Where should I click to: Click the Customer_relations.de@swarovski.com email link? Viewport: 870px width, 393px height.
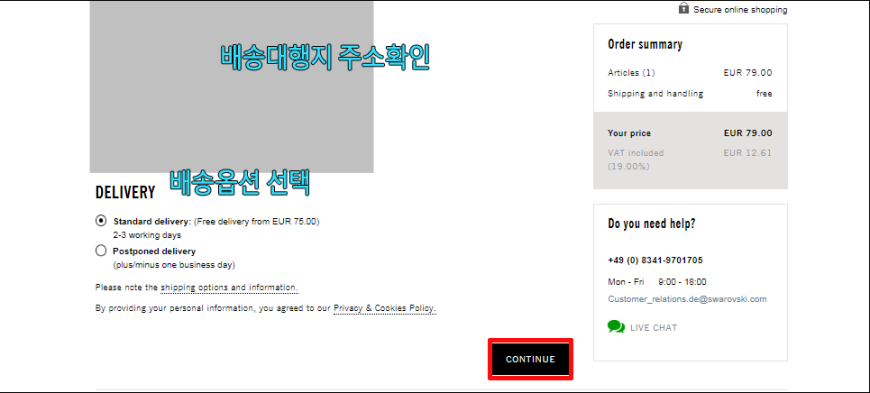(x=687, y=299)
